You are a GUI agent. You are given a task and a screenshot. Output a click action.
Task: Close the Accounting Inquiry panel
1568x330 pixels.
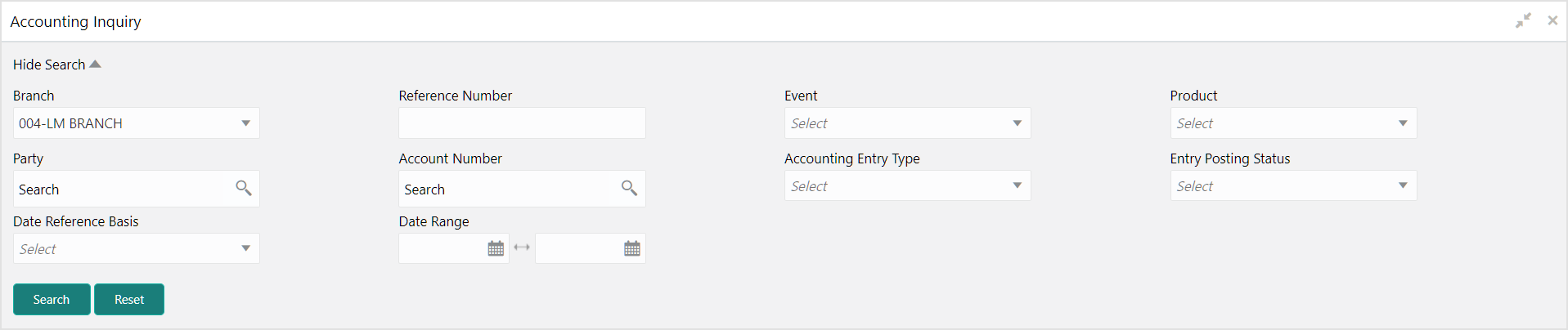[1552, 20]
